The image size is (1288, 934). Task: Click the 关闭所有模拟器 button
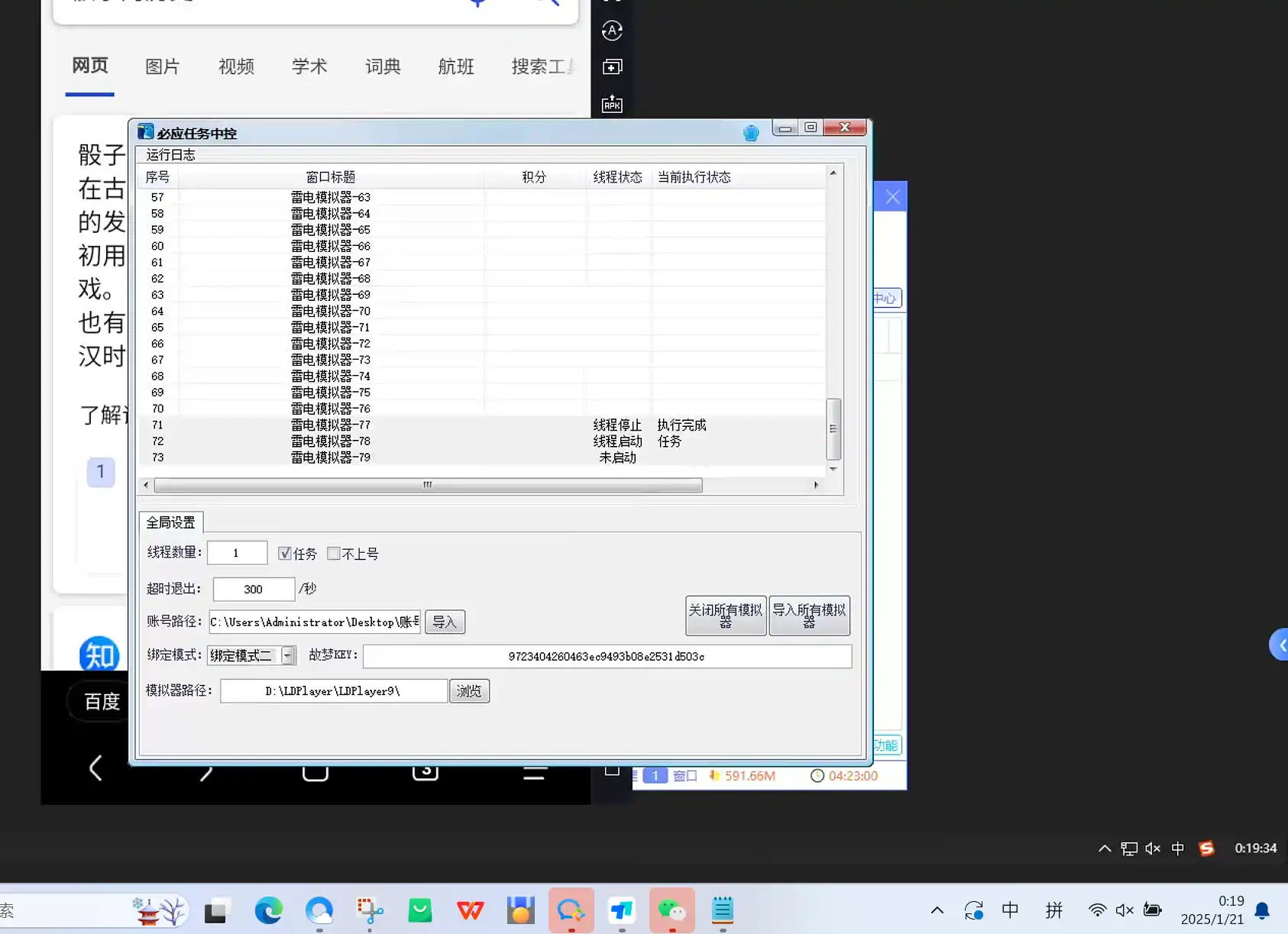tap(725, 616)
